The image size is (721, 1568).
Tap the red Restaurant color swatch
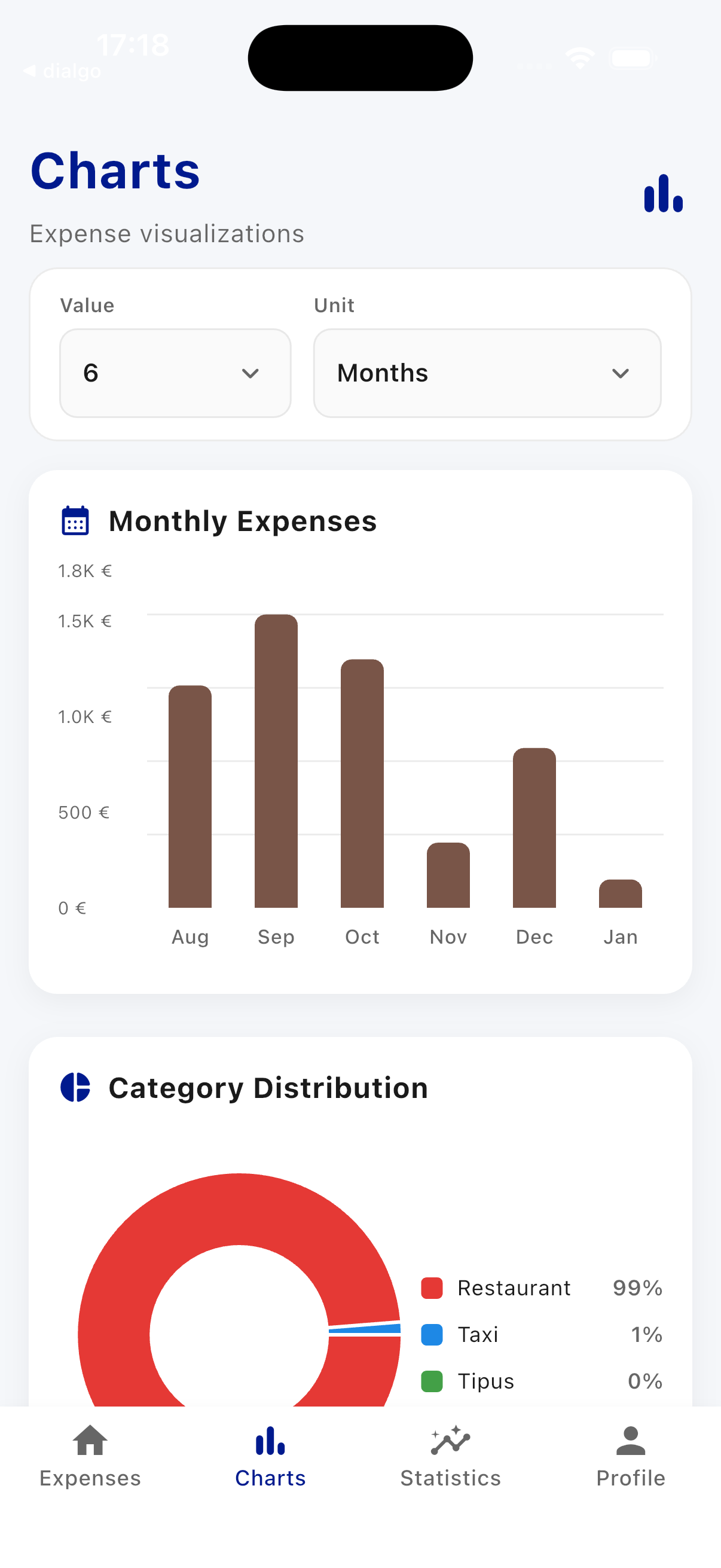coord(432,1288)
